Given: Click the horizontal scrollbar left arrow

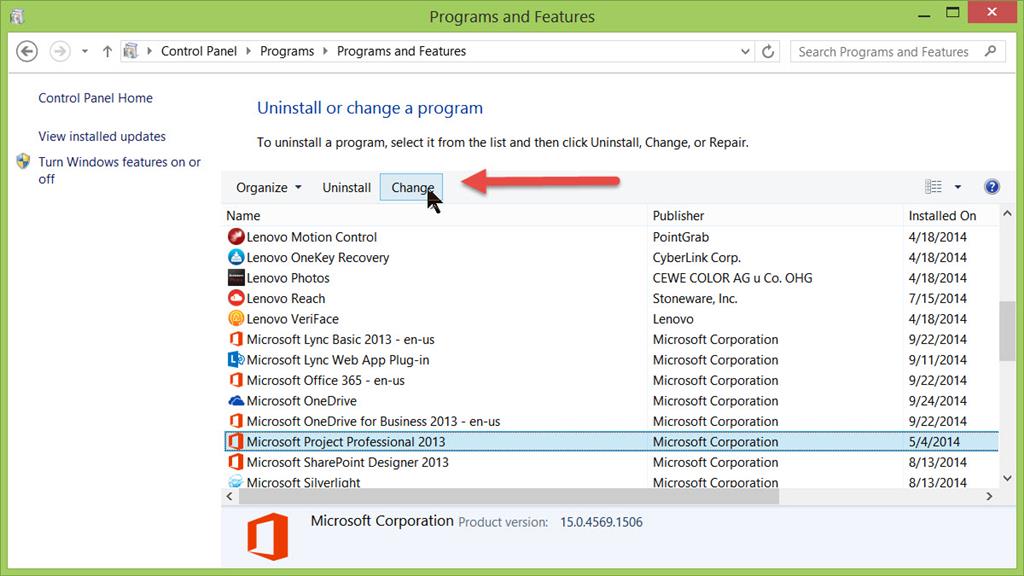Looking at the screenshot, I should coord(229,496).
